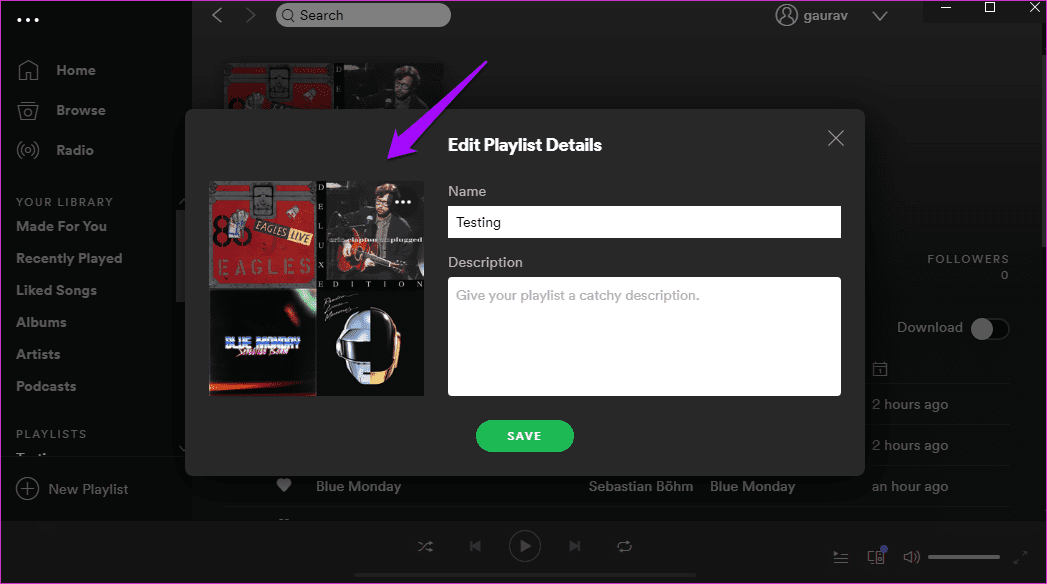Image resolution: width=1047 pixels, height=584 pixels.
Task: Go to Home in sidebar
Action: (x=75, y=70)
